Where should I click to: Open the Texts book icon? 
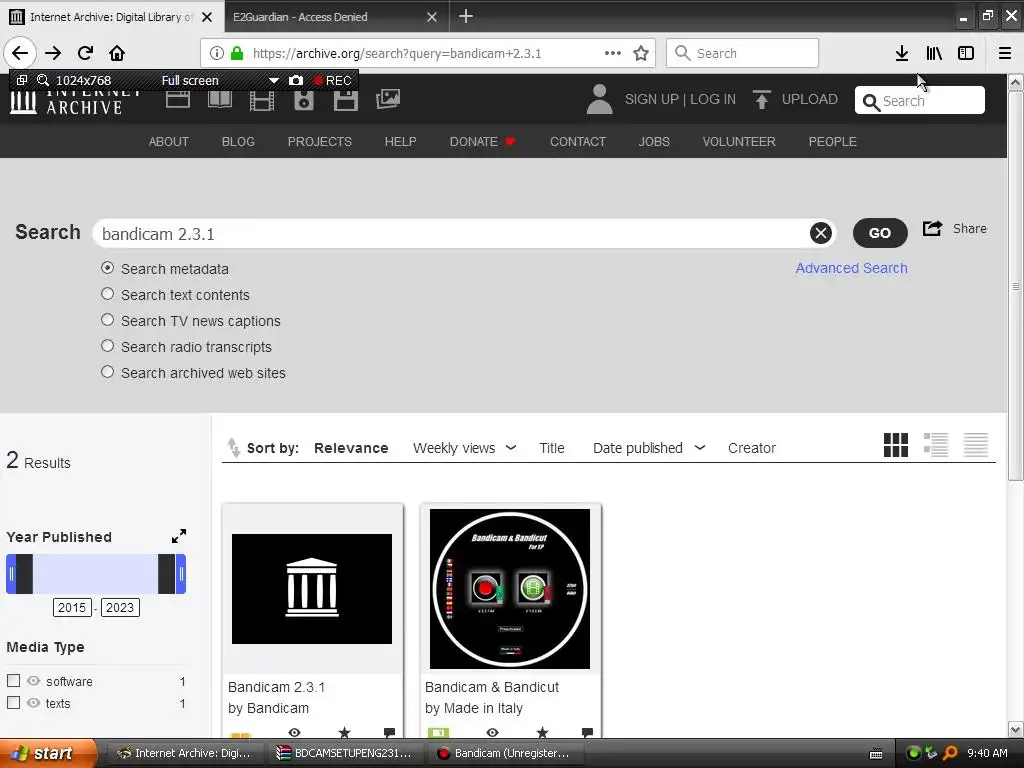[x=219, y=100]
